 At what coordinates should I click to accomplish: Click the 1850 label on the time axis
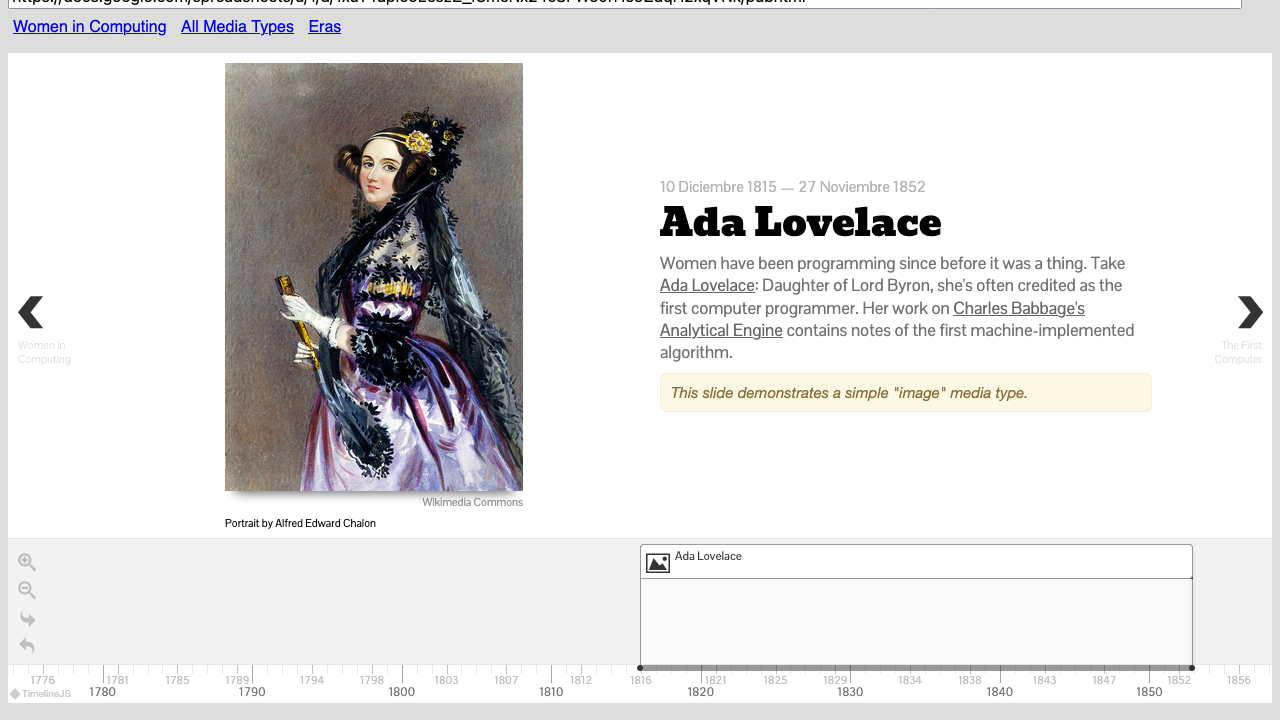pyautogui.click(x=1149, y=692)
